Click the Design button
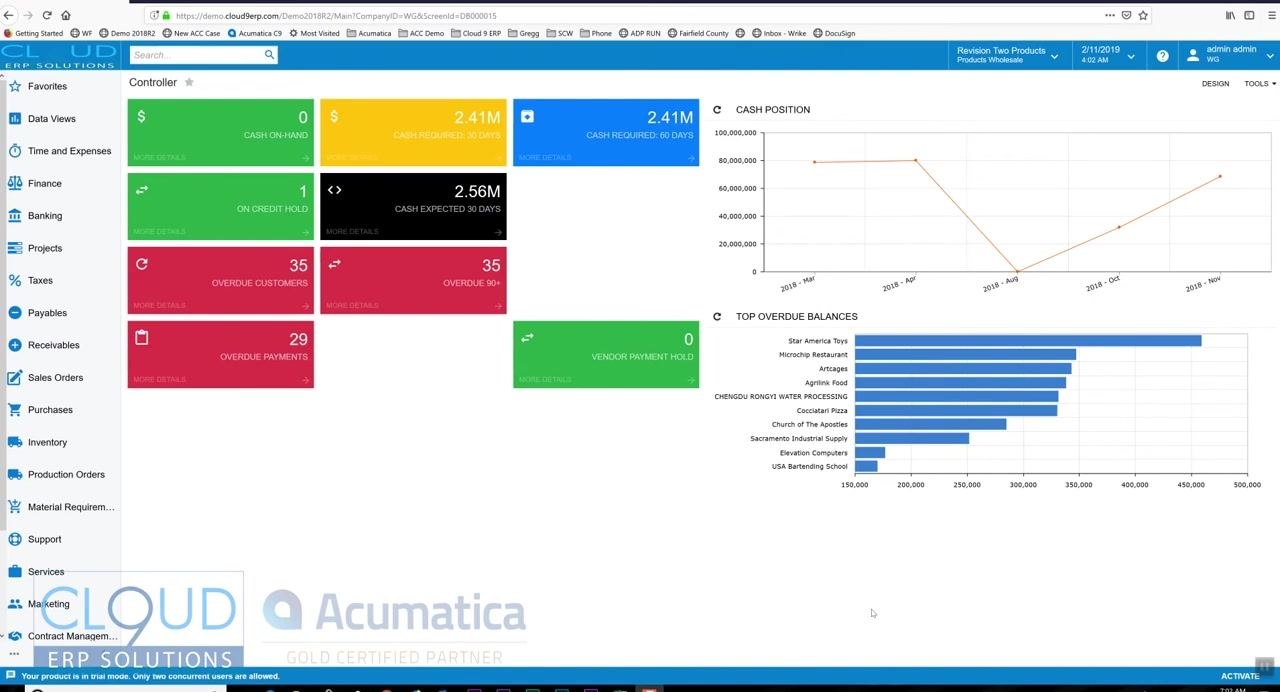This screenshot has width=1280, height=692. click(1215, 84)
